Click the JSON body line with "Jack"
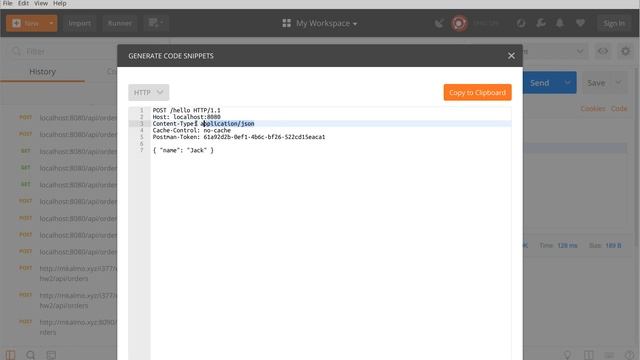Screen dimensions: 640x360 [x=183, y=150]
